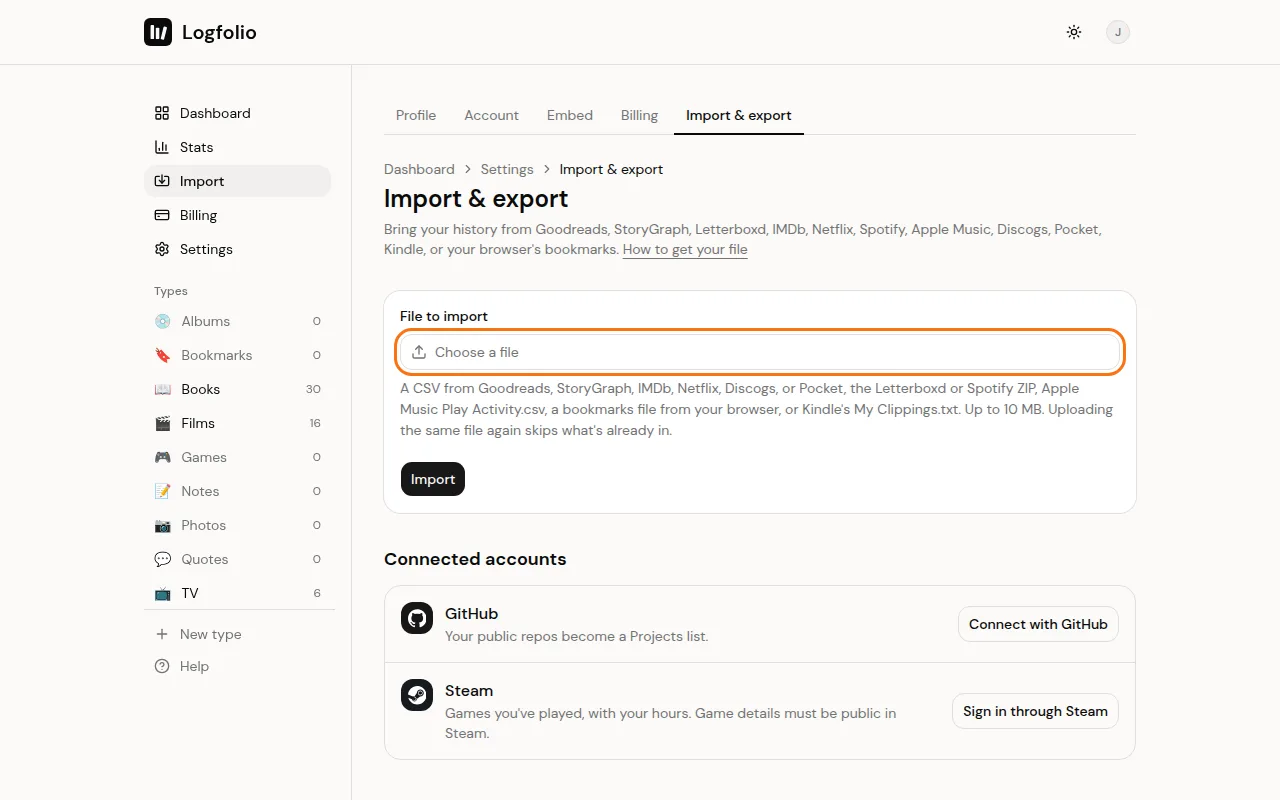This screenshot has height=800, width=1280.
Task: Click the chevron between Dashboard and Settings breadcrumbs
Action: pyautogui.click(x=468, y=169)
